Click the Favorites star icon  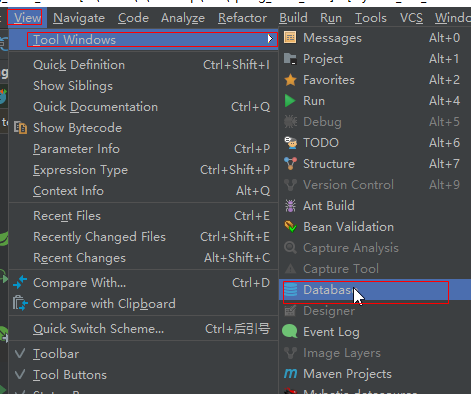coord(290,80)
